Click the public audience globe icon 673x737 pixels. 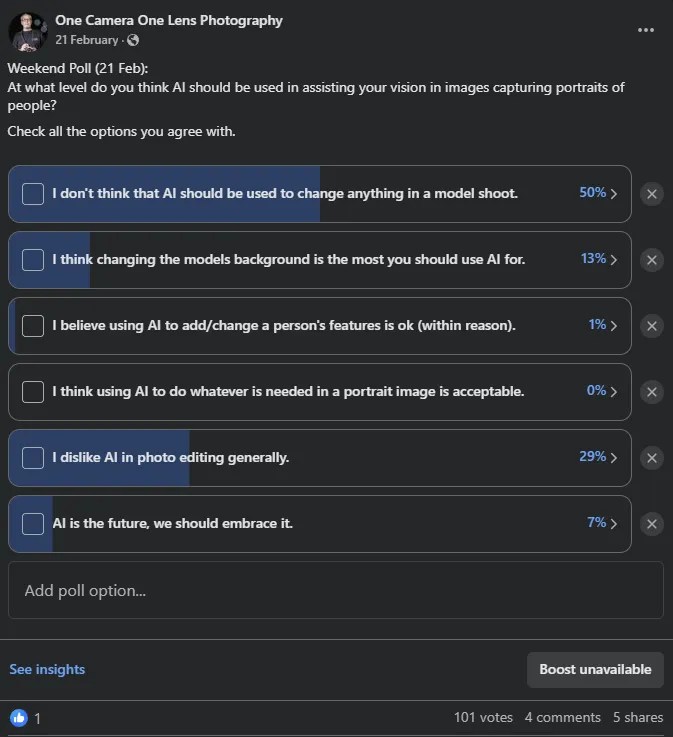point(133,41)
